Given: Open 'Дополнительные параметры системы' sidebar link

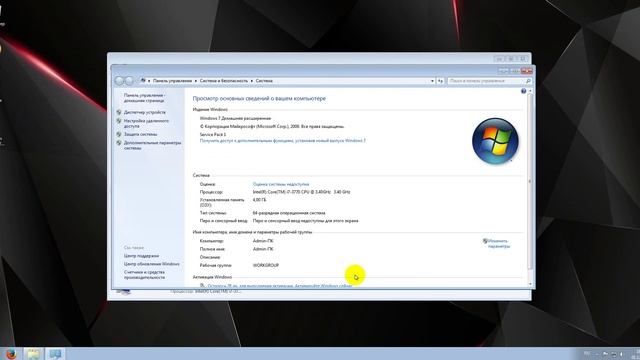Looking at the screenshot, I should pos(152,145).
